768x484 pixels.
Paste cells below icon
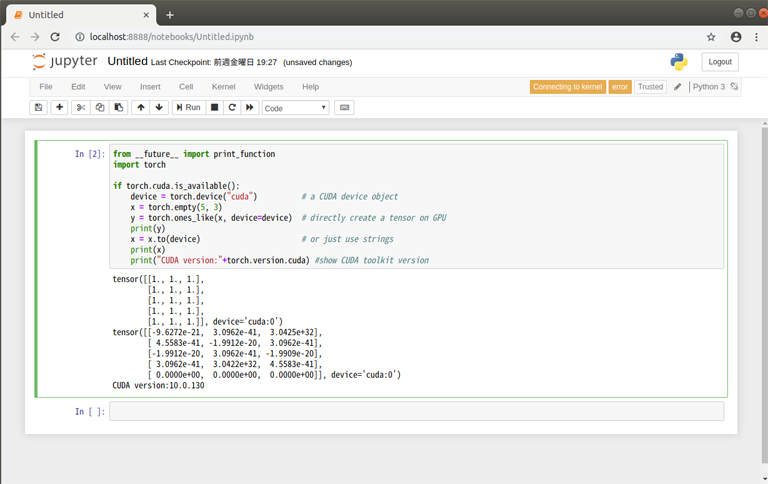(119, 107)
